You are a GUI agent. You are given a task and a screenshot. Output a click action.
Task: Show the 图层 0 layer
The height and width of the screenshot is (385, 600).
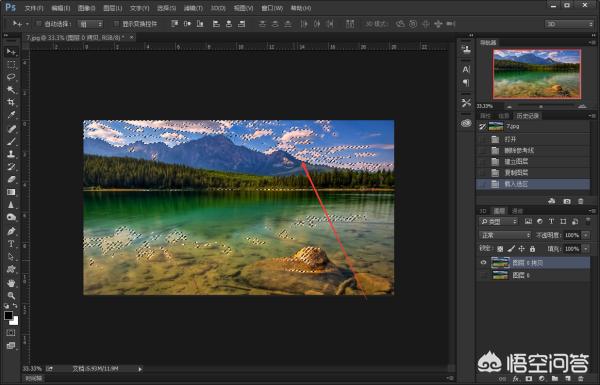(x=483, y=275)
